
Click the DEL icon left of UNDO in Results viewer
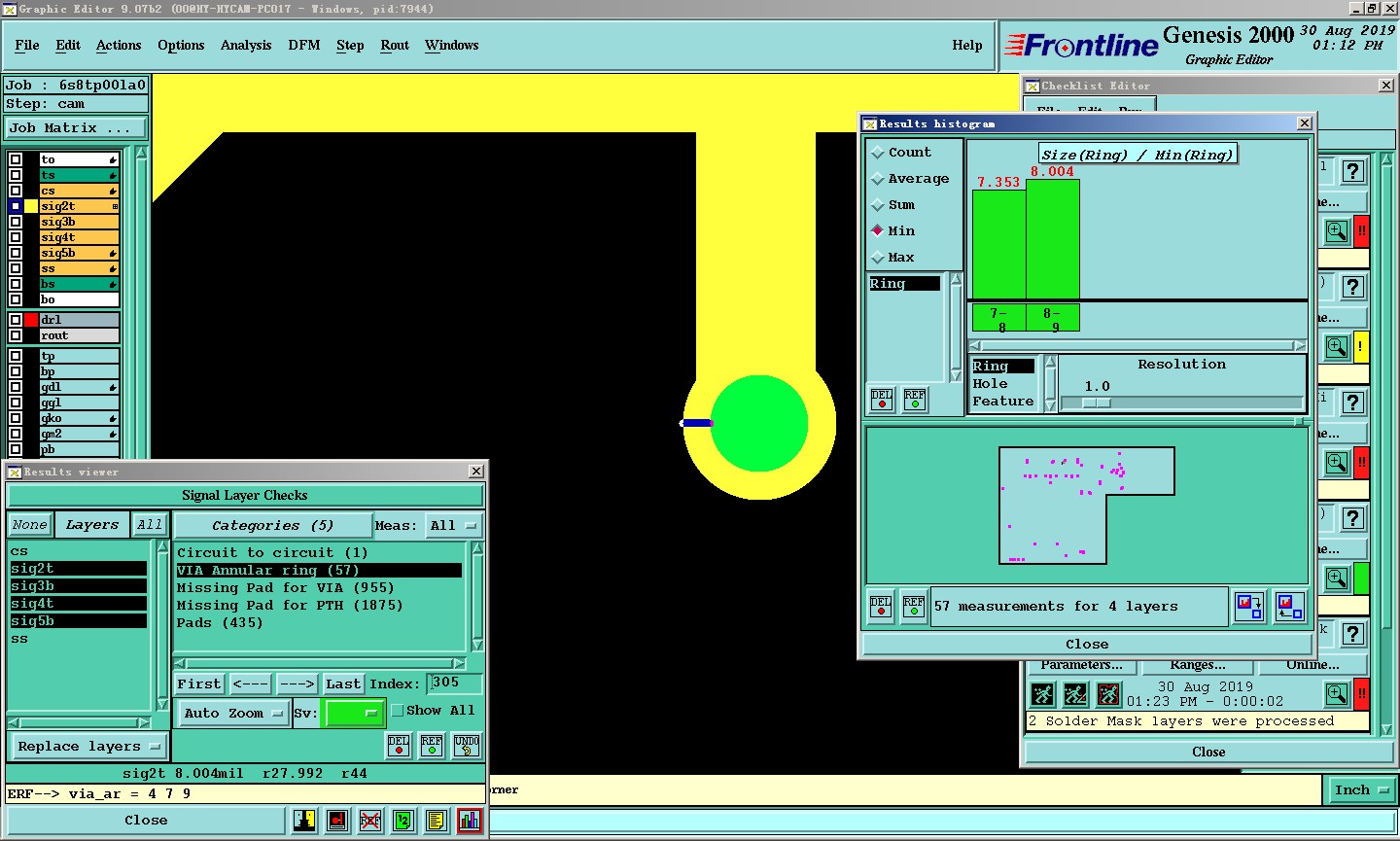(399, 746)
